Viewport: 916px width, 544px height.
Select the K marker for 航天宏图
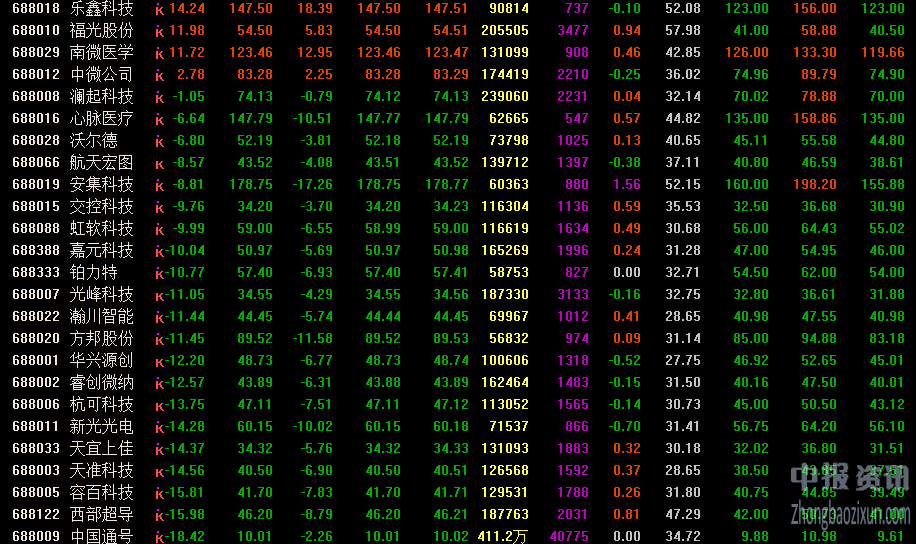(x=159, y=163)
